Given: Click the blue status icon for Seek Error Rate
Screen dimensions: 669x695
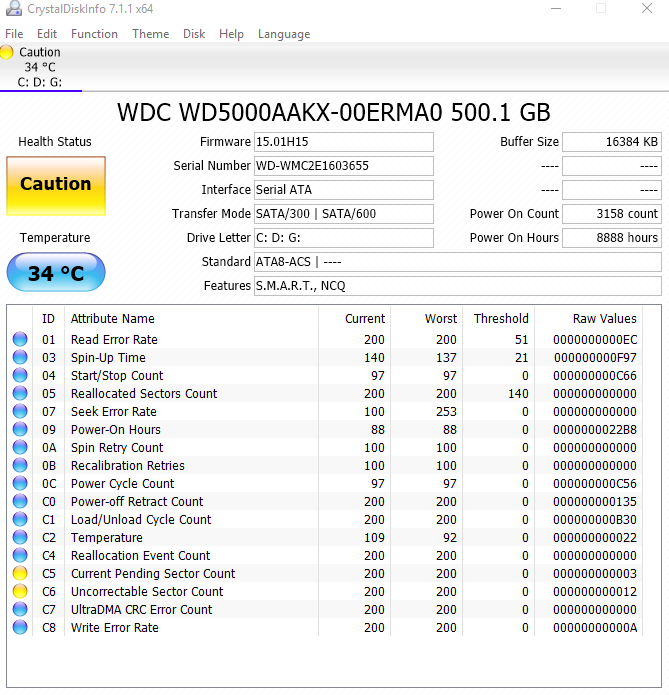Looking at the screenshot, I should [20, 411].
